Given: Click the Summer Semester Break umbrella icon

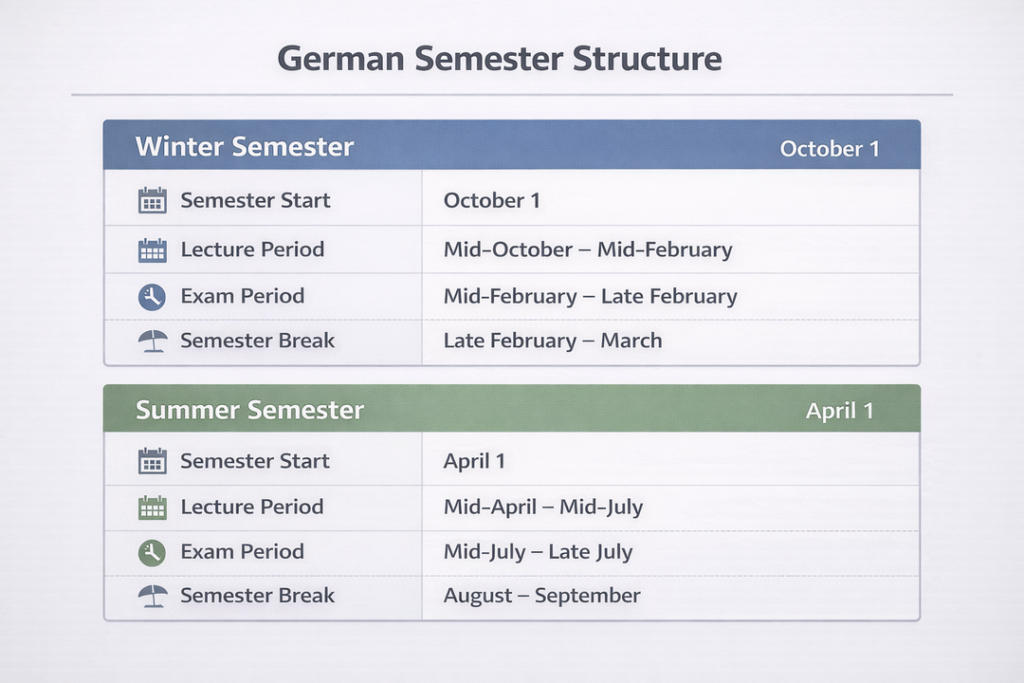Looking at the screenshot, I should click(x=152, y=596).
